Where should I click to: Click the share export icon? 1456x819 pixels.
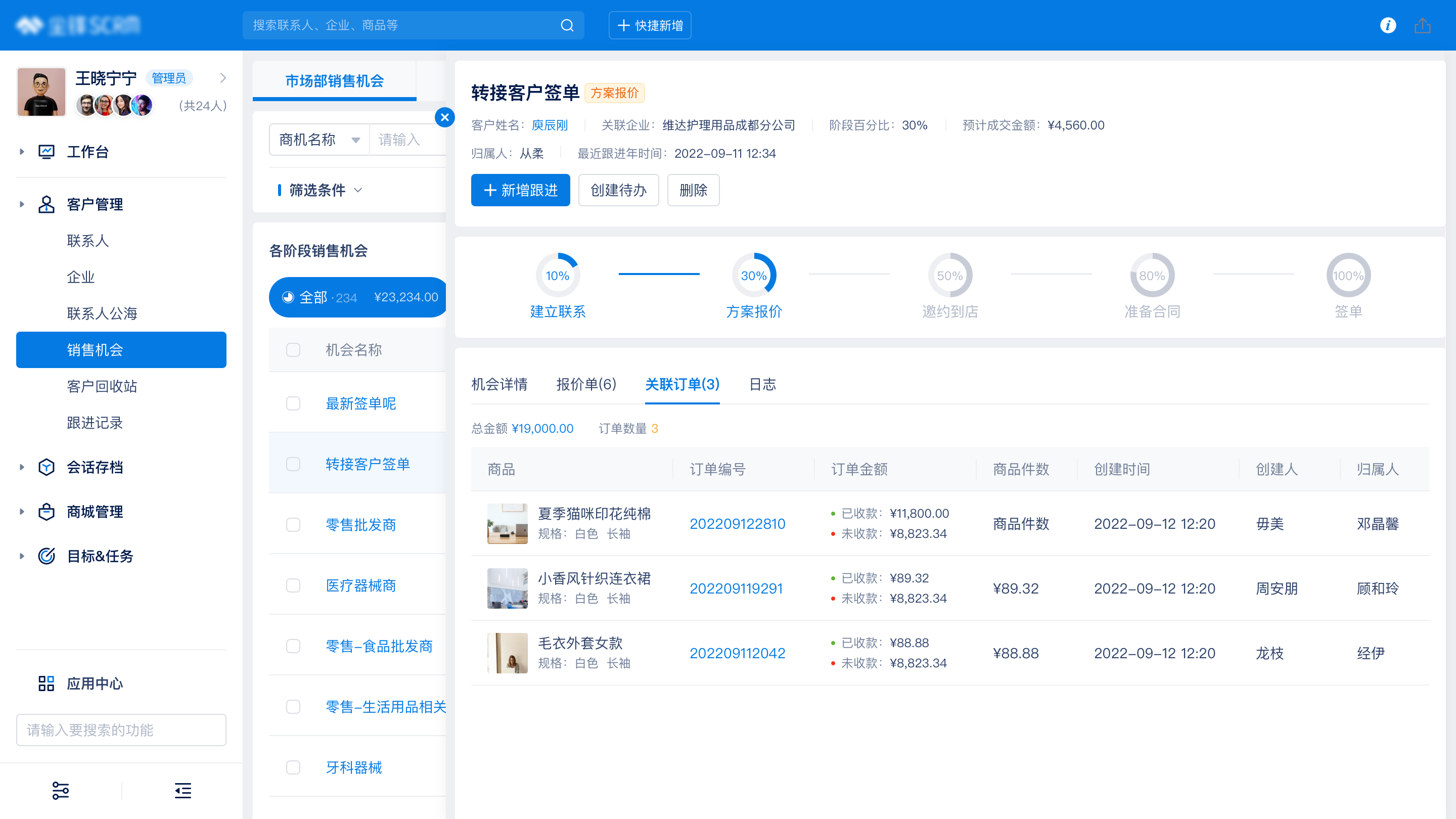(x=1422, y=25)
